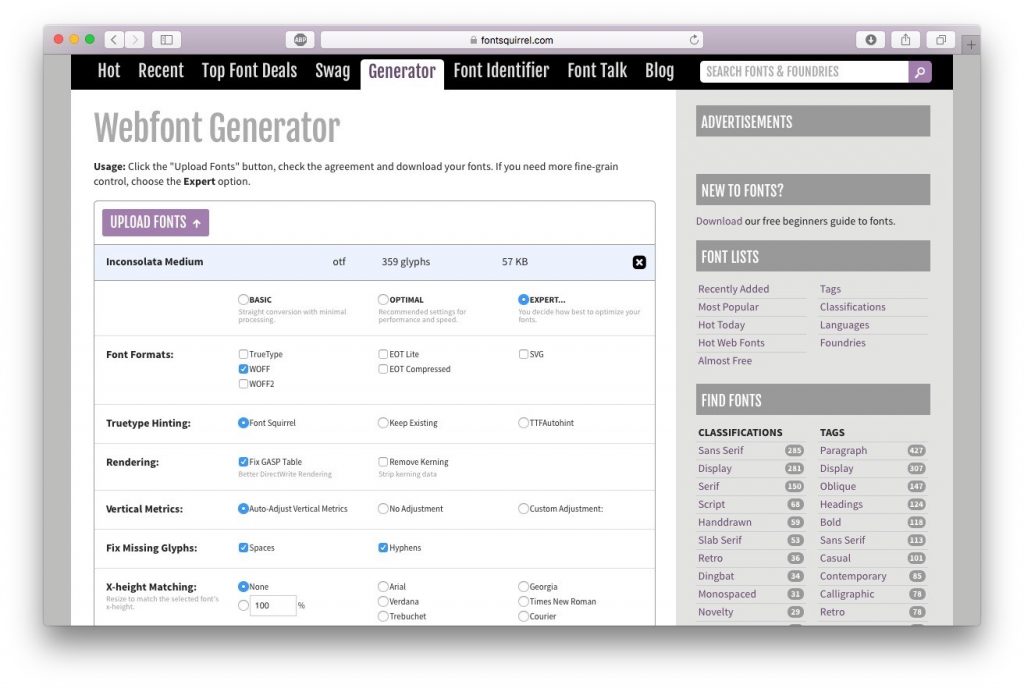Open the Almost Free font list
This screenshot has width=1024, height=688.
pos(725,360)
